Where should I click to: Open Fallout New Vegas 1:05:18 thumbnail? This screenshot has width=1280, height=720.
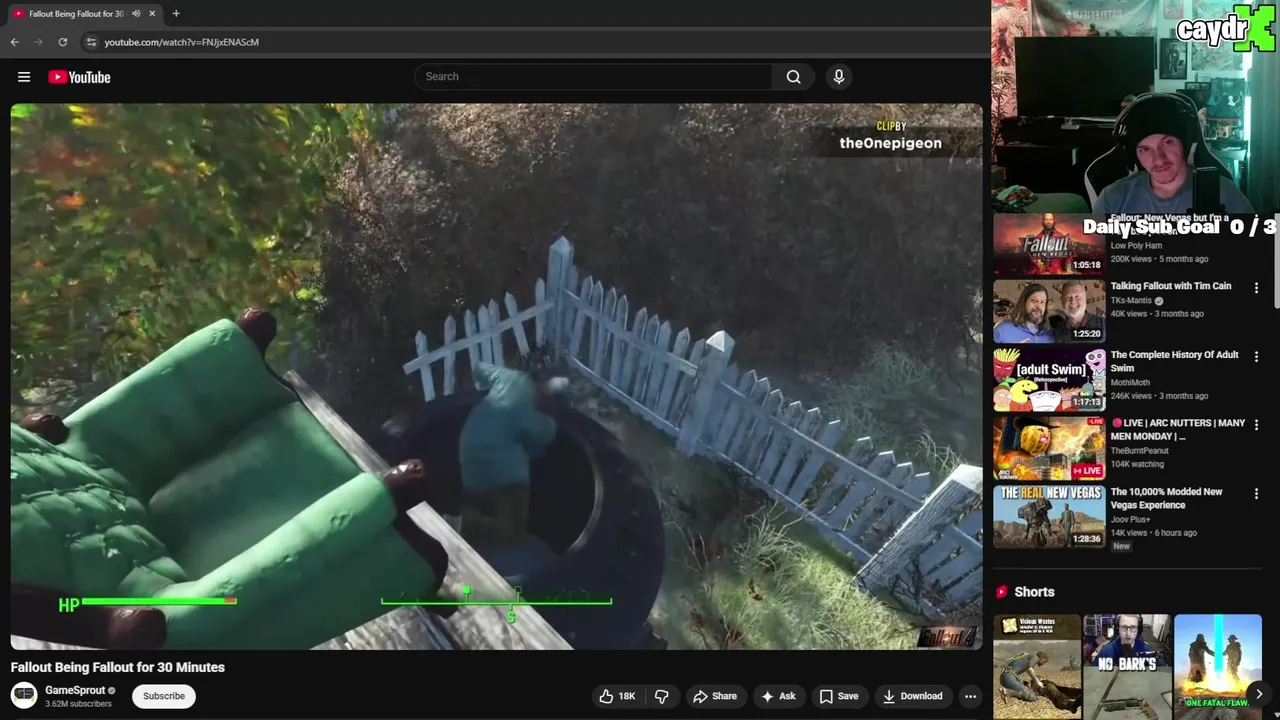1049,243
